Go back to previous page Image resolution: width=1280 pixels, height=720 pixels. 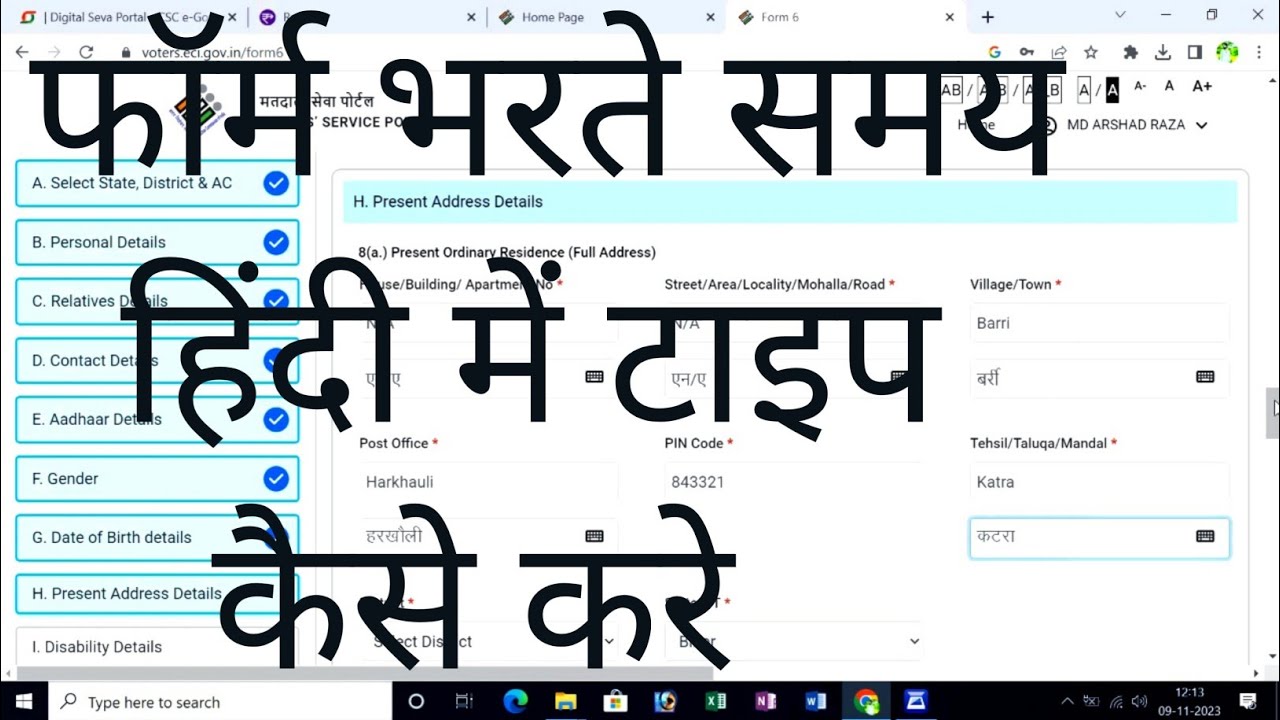point(24,52)
